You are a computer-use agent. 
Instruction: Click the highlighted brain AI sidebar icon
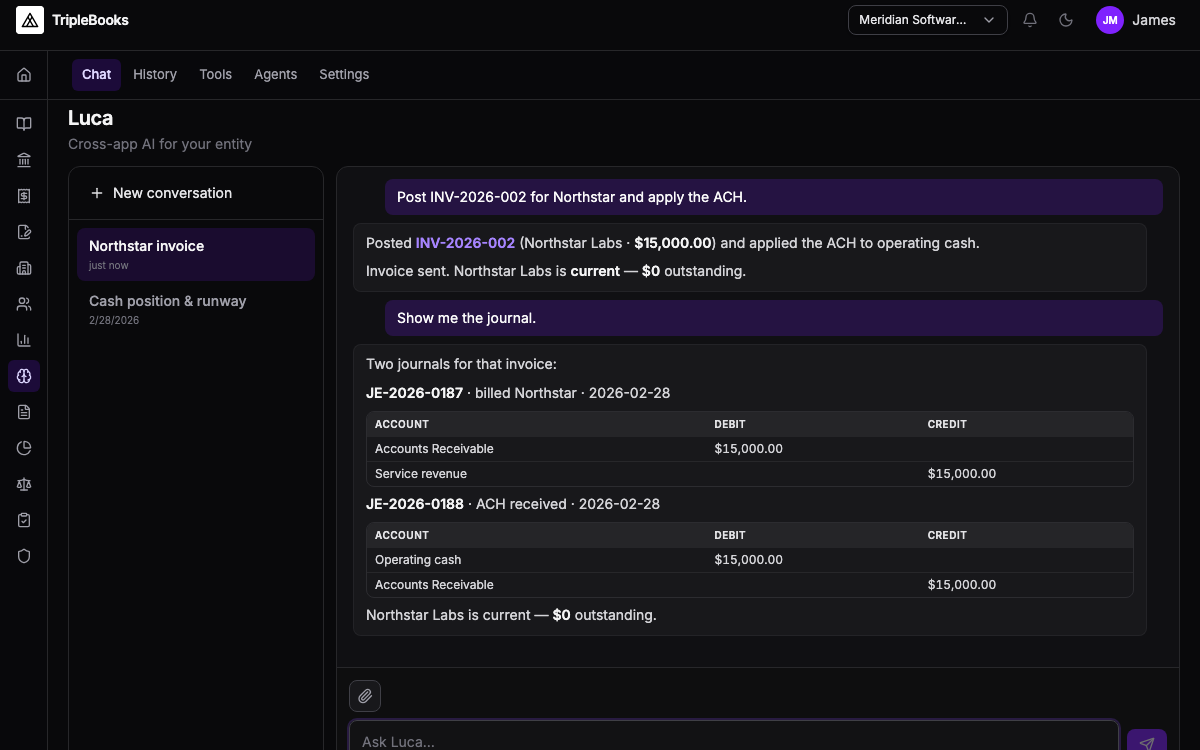coord(24,376)
